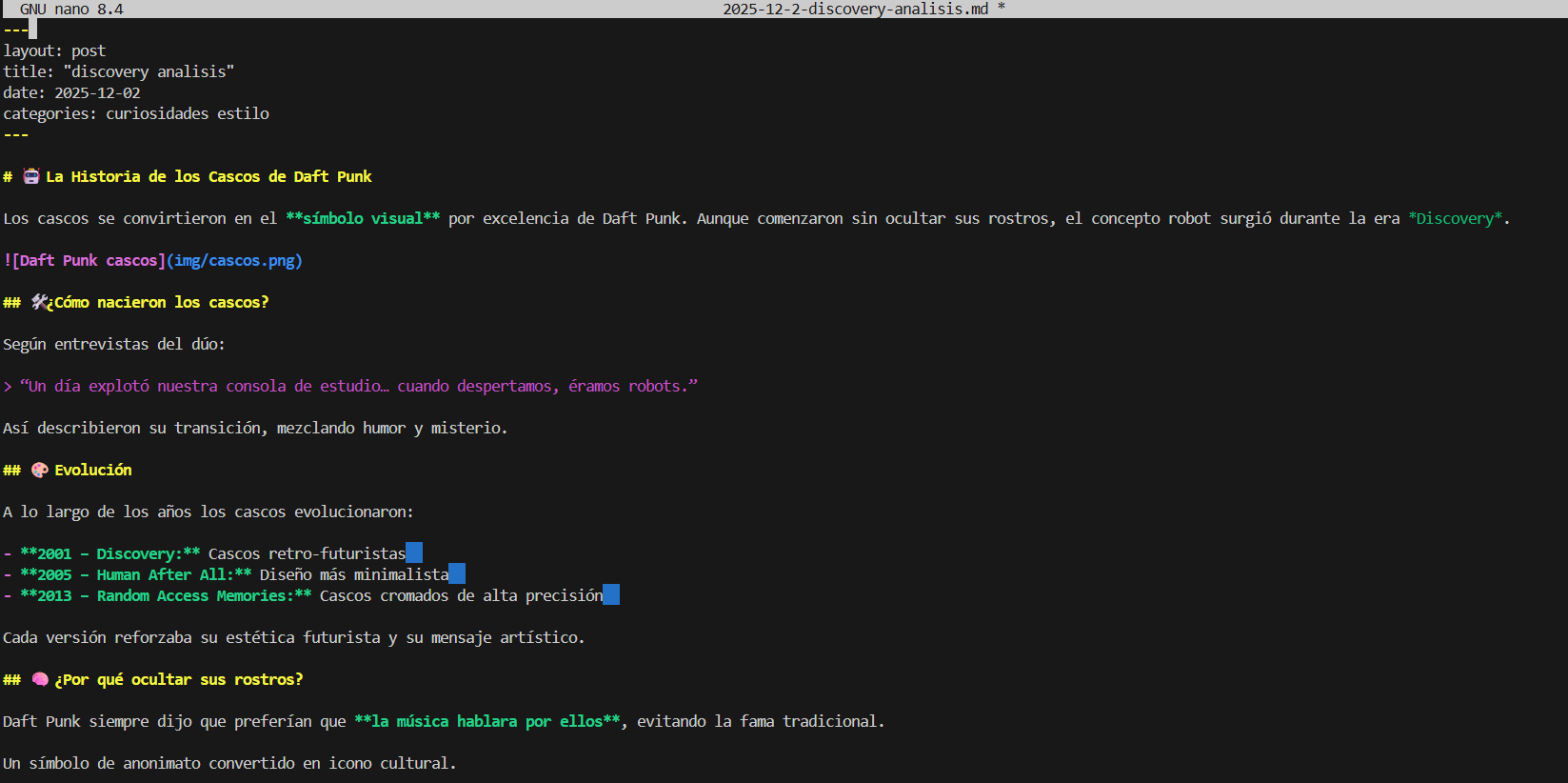Click the robot emoji in the main heading
This screenshot has height=783, width=1568.
(x=31, y=176)
